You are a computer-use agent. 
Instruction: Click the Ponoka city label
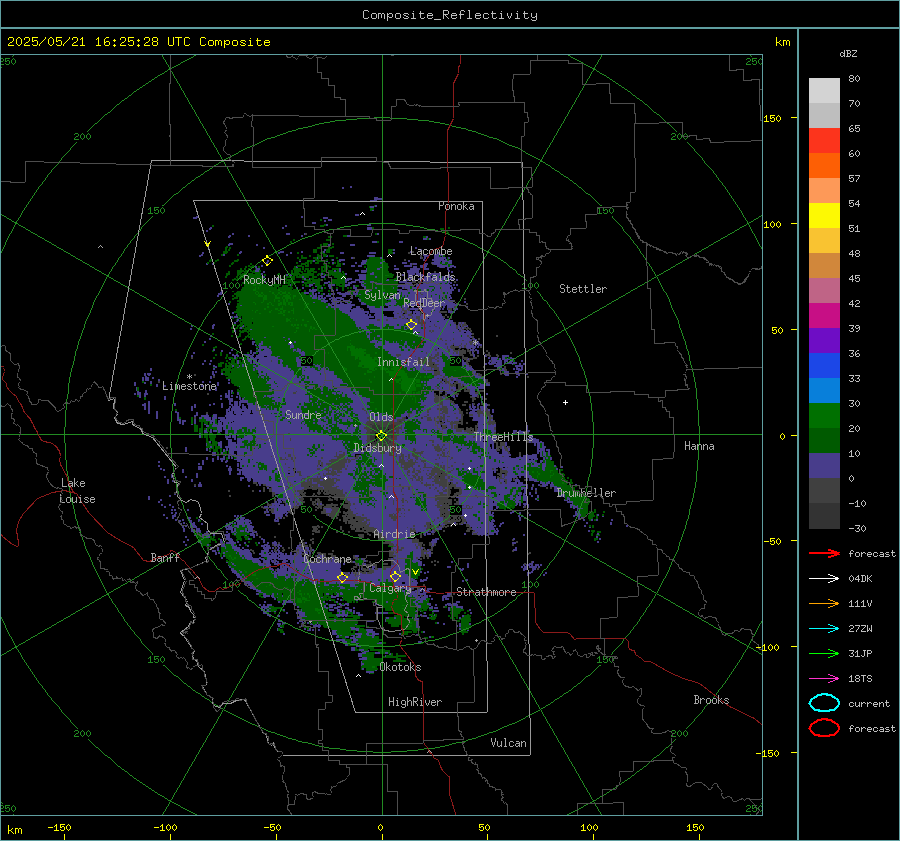(x=456, y=206)
